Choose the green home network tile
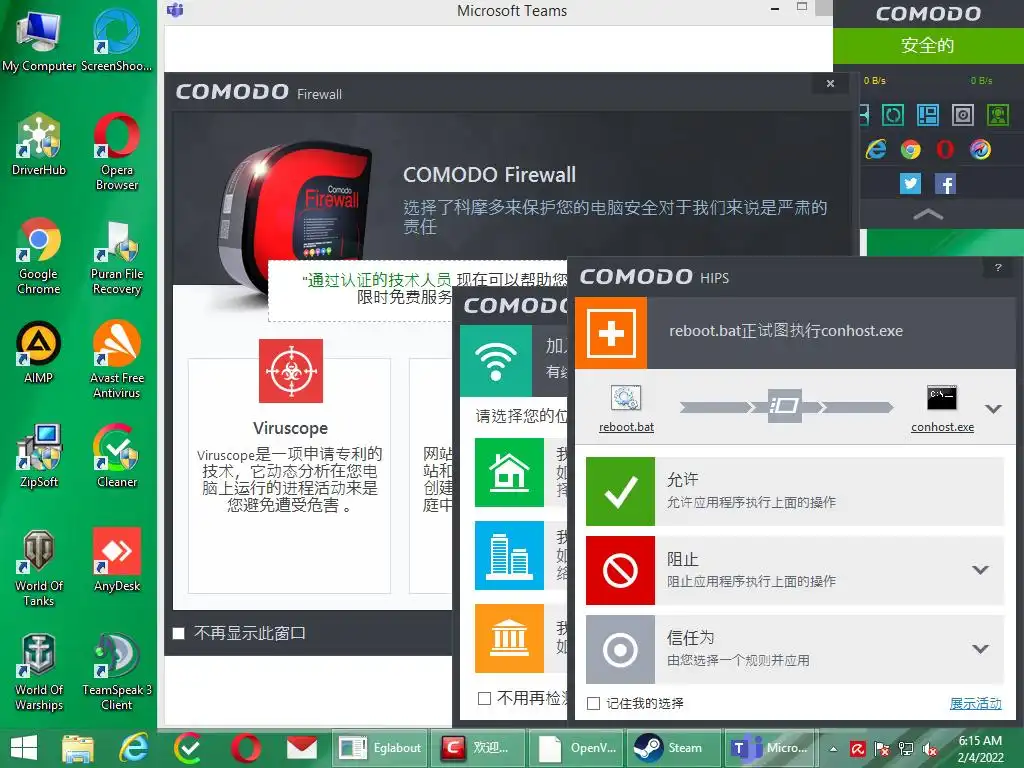 pos(509,472)
